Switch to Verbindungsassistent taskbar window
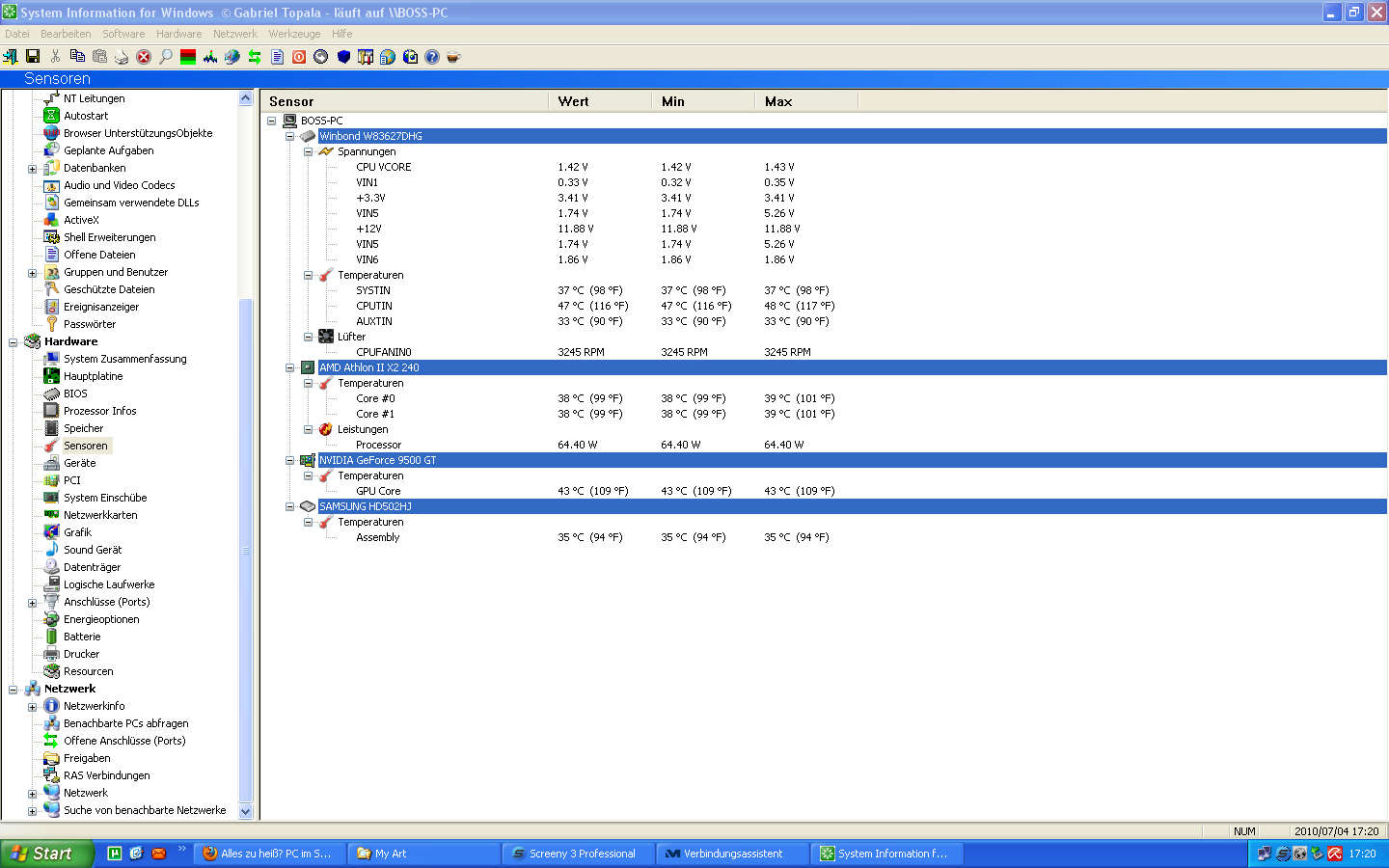The image size is (1389, 868). (x=732, y=854)
